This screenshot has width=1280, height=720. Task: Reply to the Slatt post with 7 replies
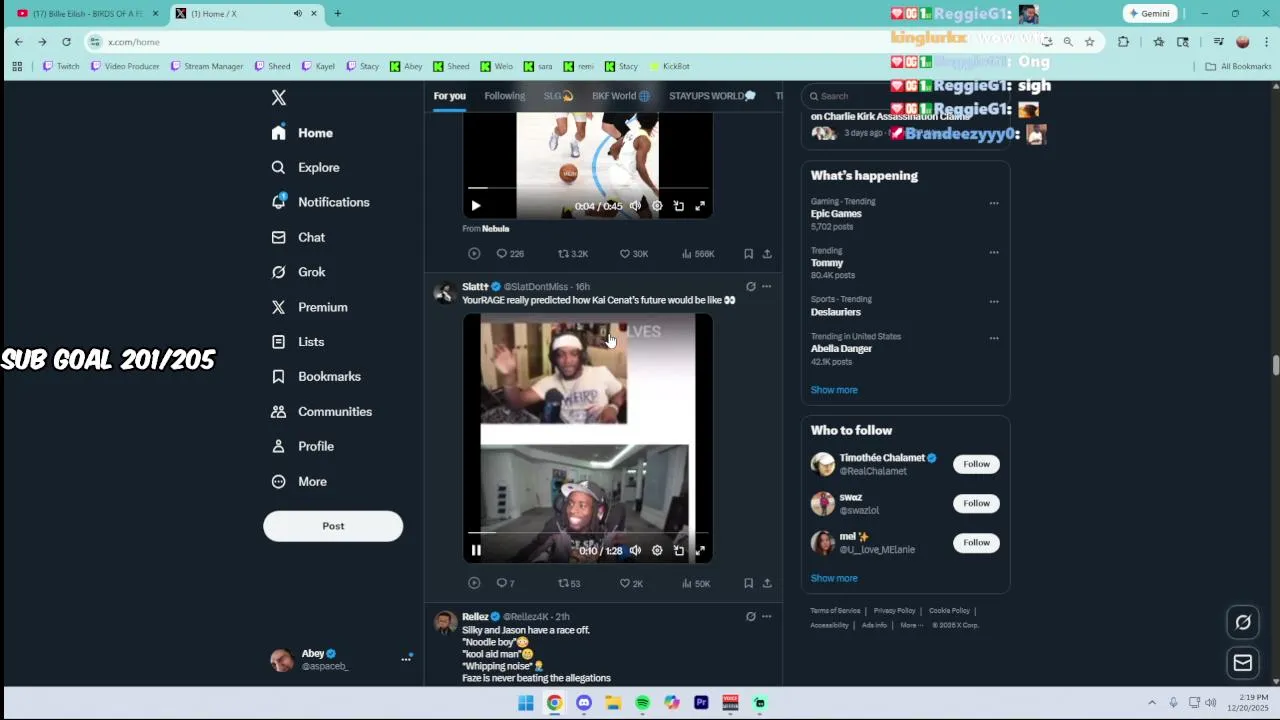point(505,583)
